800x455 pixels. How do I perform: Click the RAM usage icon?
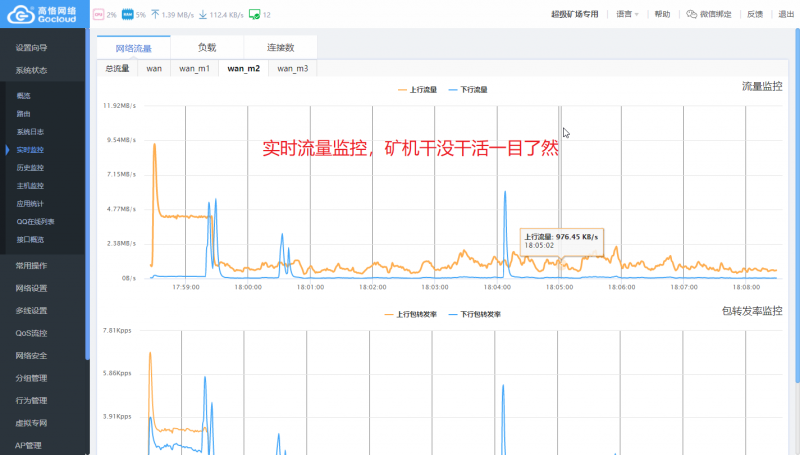(127, 15)
